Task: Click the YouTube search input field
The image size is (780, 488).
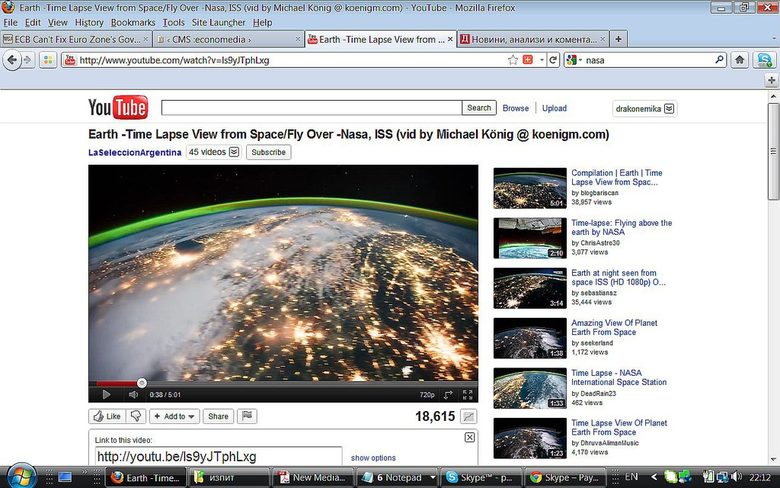Action: (311, 107)
